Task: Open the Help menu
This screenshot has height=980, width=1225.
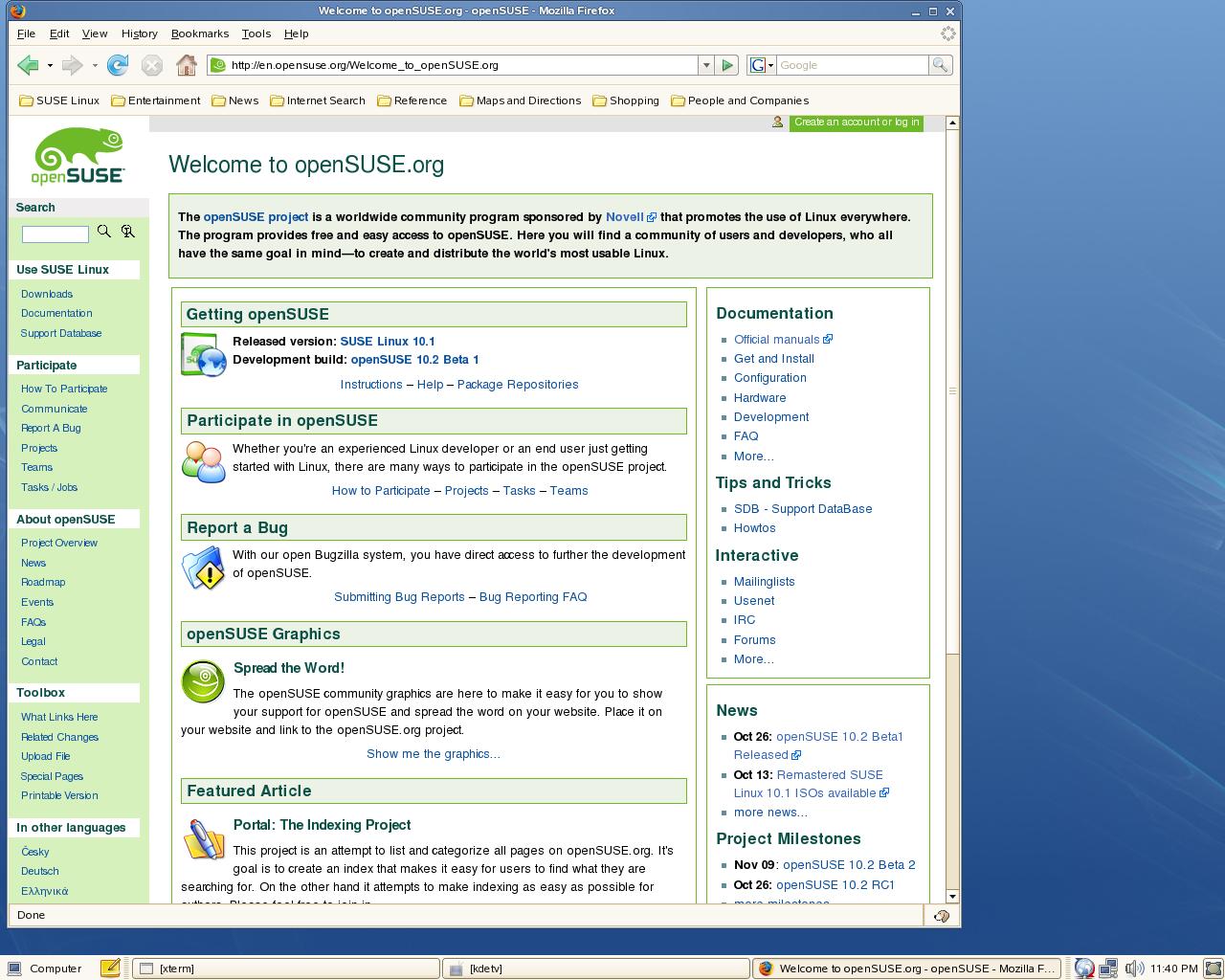Action: (x=297, y=33)
